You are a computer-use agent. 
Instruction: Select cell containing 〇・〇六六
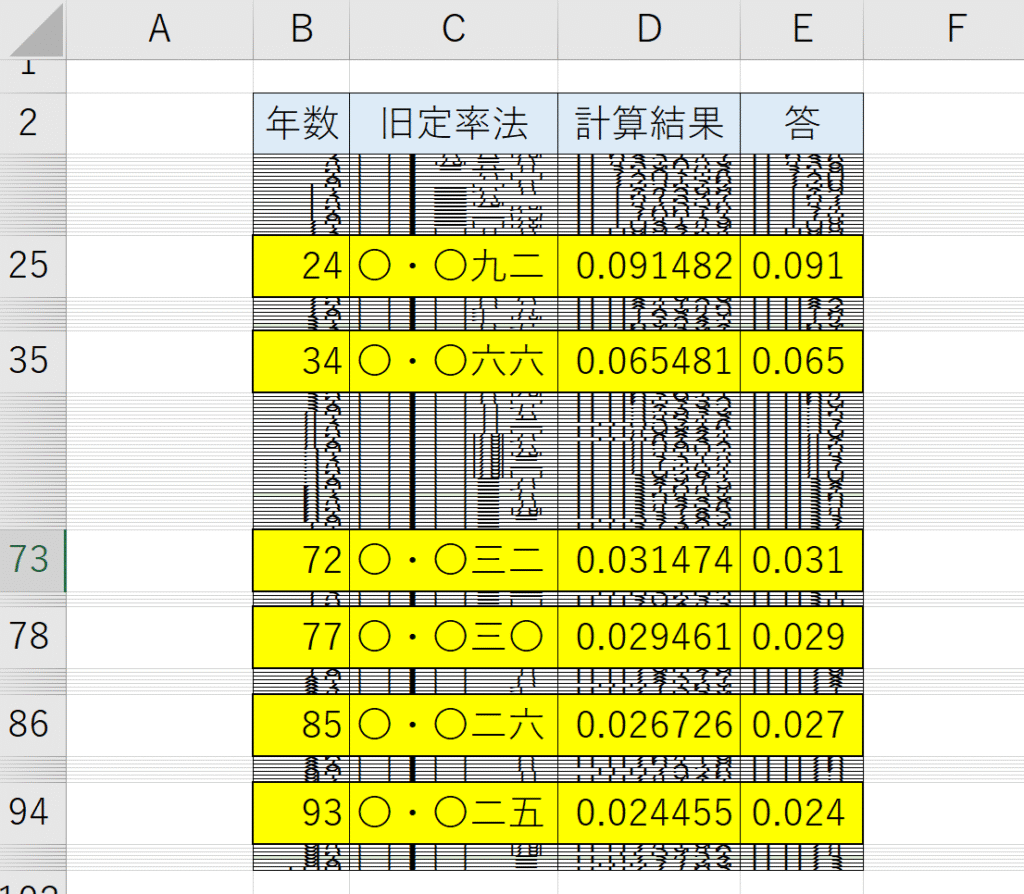[x=453, y=361]
